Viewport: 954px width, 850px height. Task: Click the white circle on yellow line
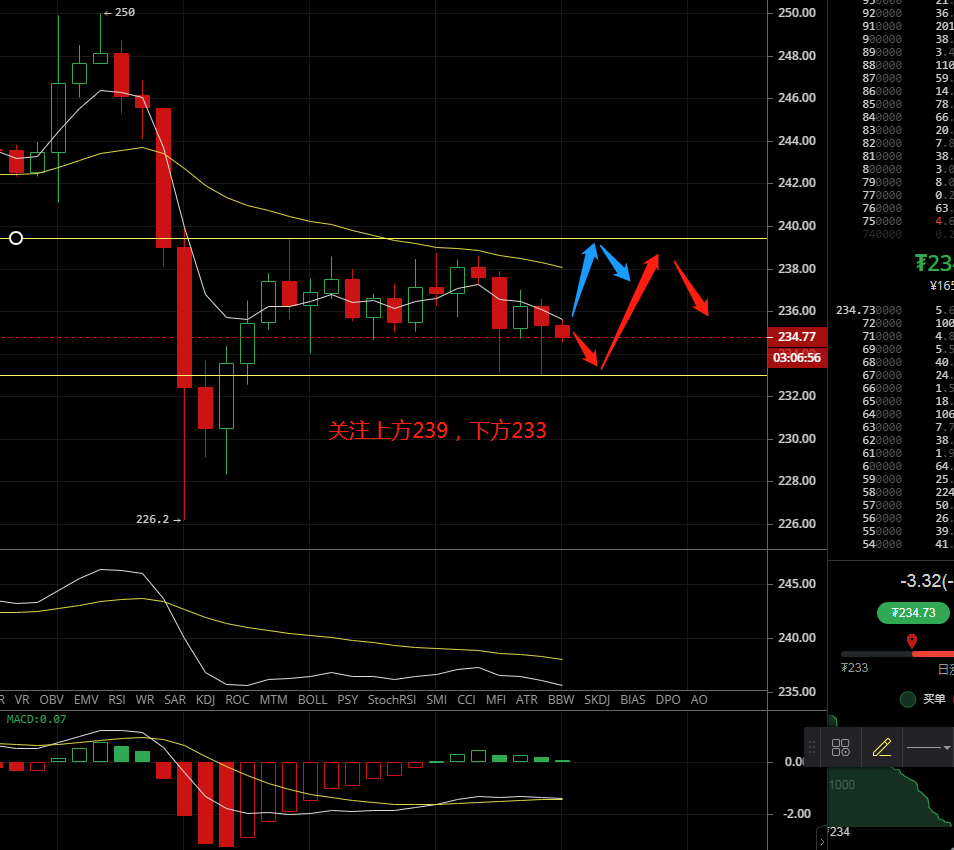16,238
